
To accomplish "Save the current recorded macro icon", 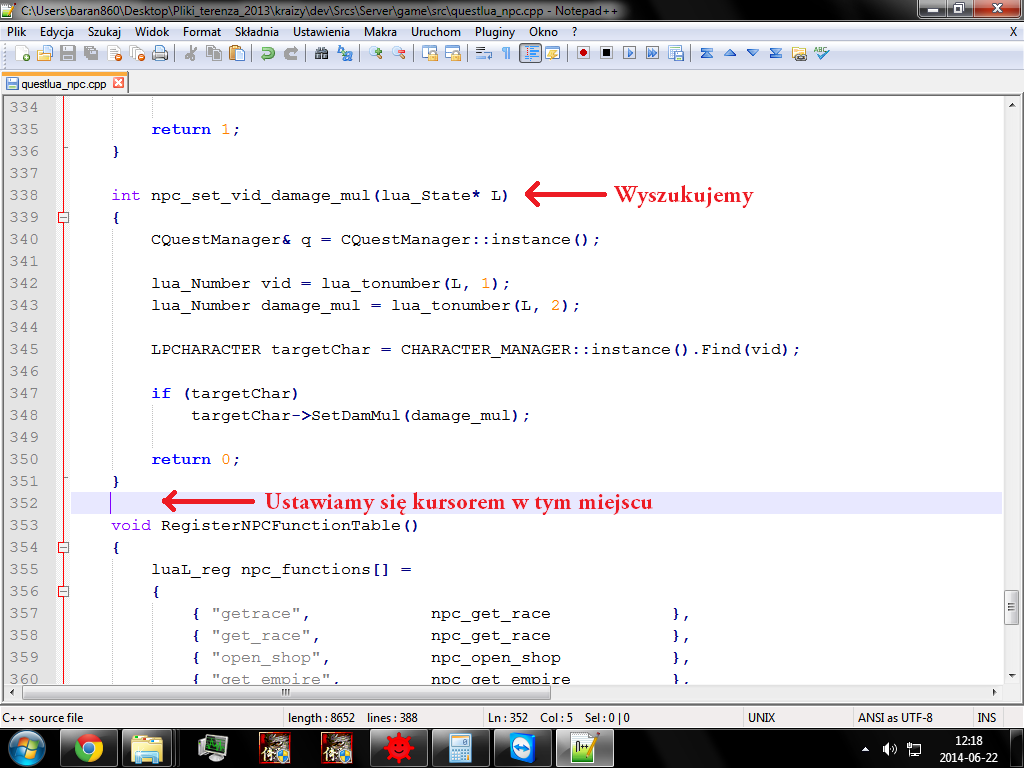I will (x=676, y=54).
